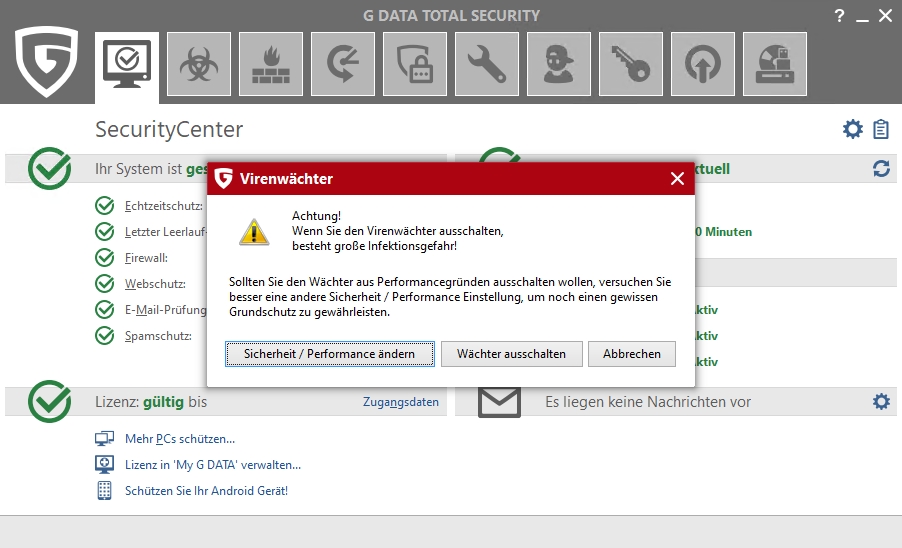
Task: Click Mehr PCs schützen link
Action: (180, 439)
